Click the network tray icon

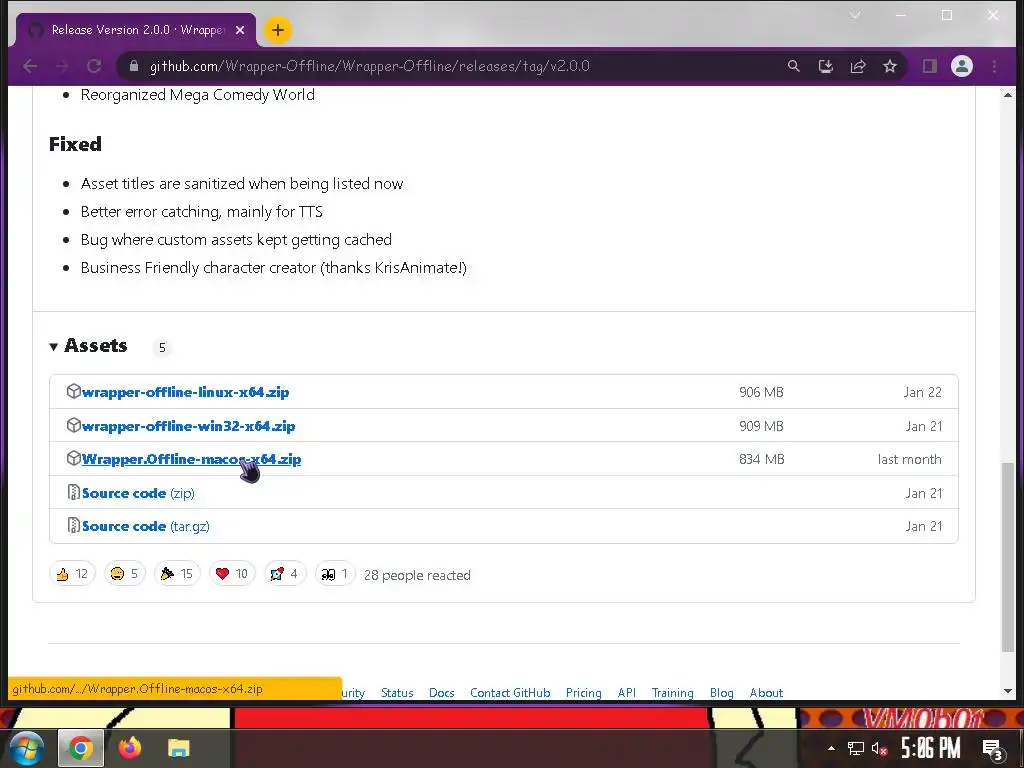pos(856,748)
